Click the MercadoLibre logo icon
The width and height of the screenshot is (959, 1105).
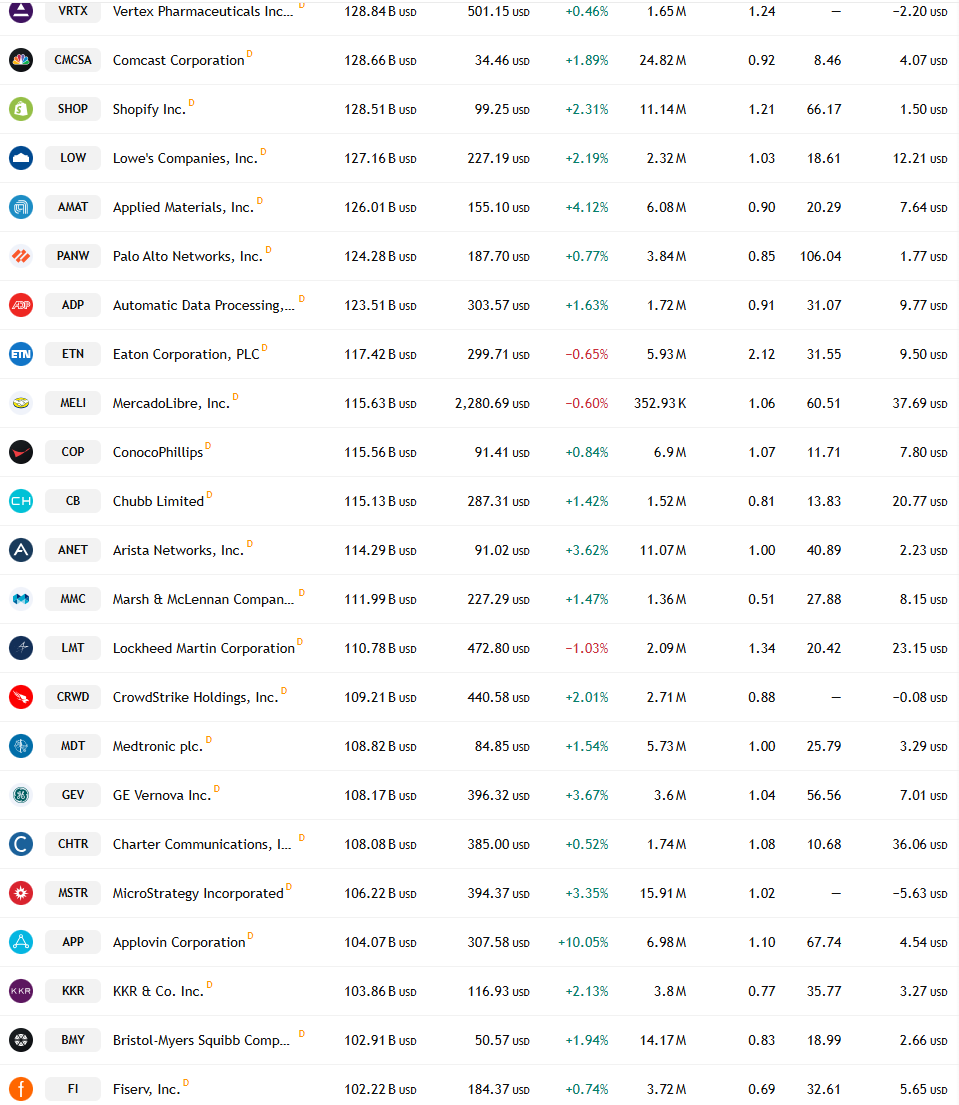click(x=21, y=403)
